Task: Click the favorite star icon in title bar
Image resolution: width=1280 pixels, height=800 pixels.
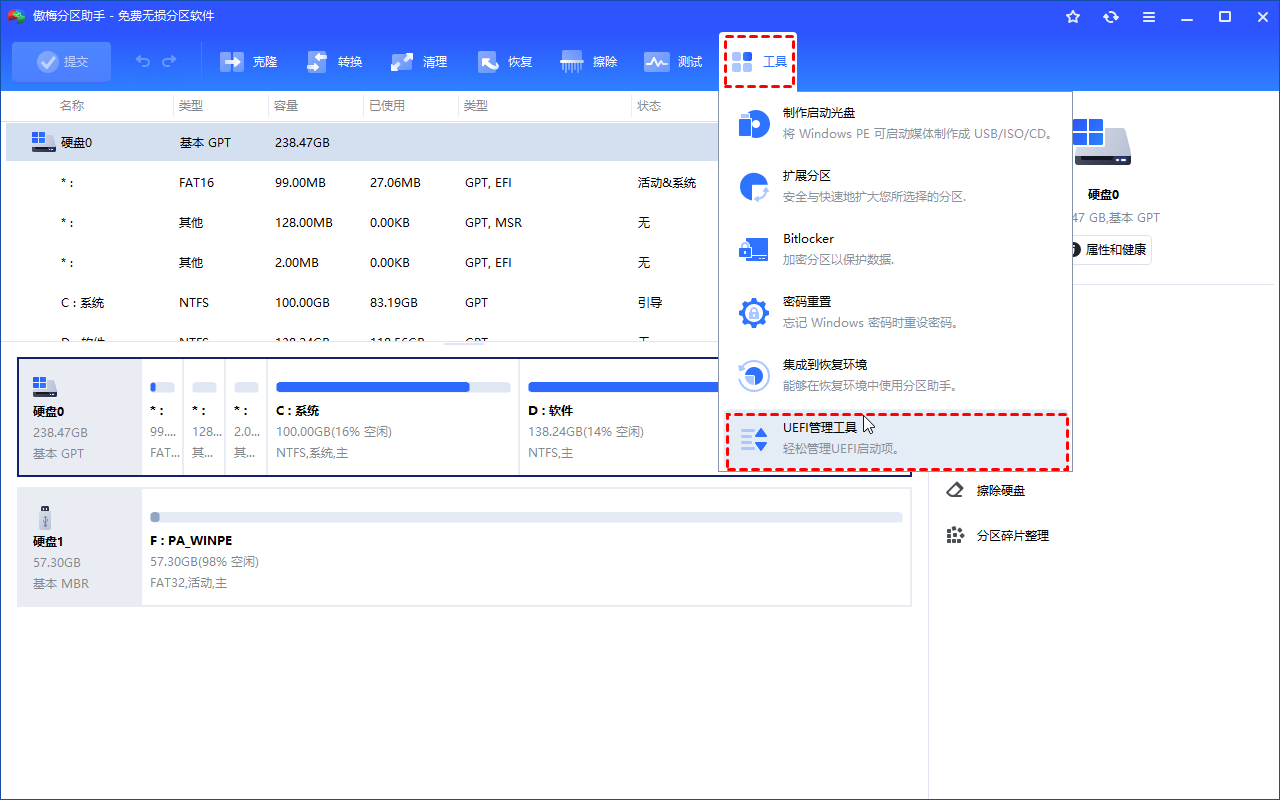Action: click(1073, 17)
